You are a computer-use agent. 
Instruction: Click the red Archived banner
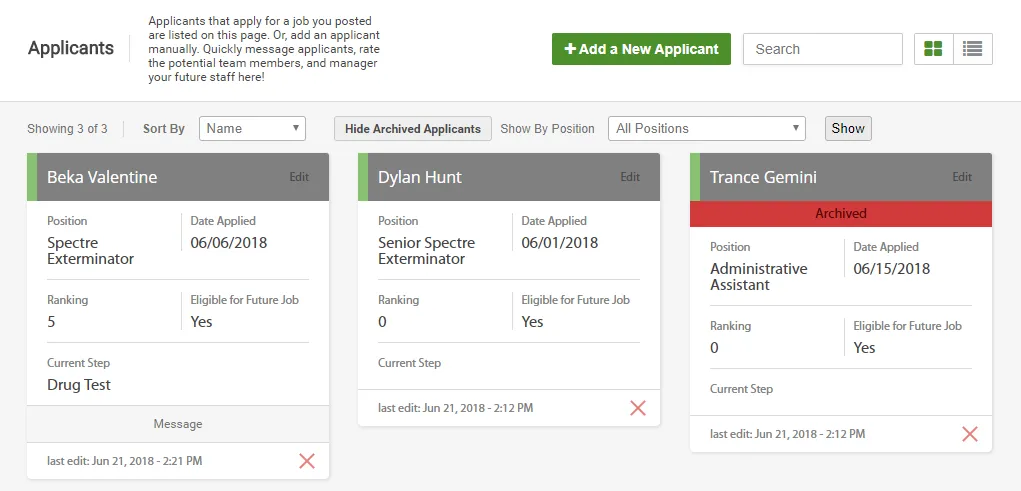pos(841,214)
